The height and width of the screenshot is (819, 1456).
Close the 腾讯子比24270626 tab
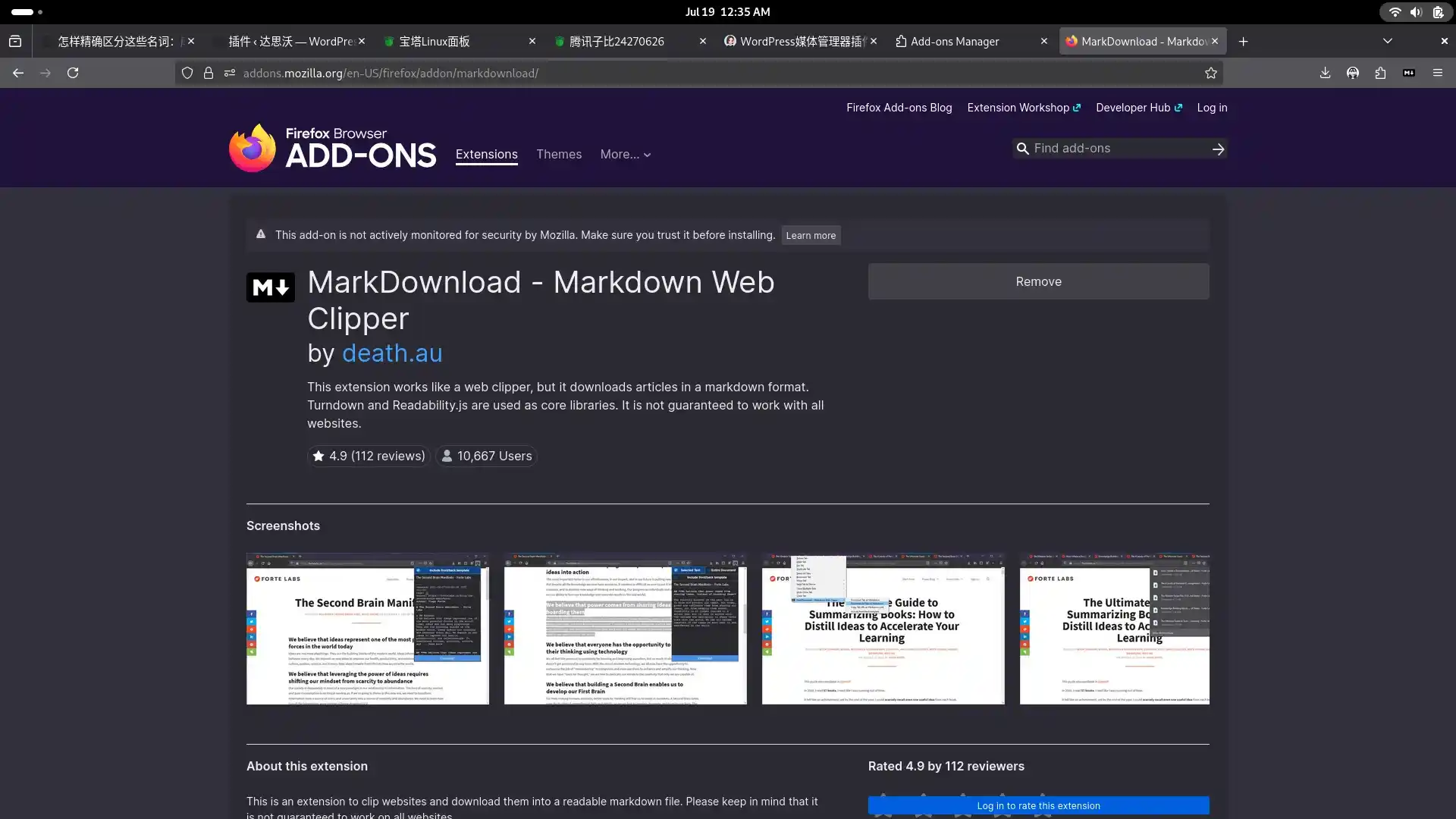tap(703, 41)
